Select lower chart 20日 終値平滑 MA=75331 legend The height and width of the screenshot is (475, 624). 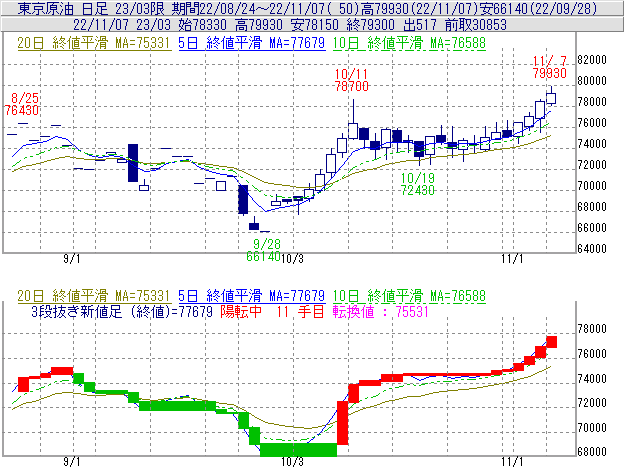pyautogui.click(x=94, y=296)
